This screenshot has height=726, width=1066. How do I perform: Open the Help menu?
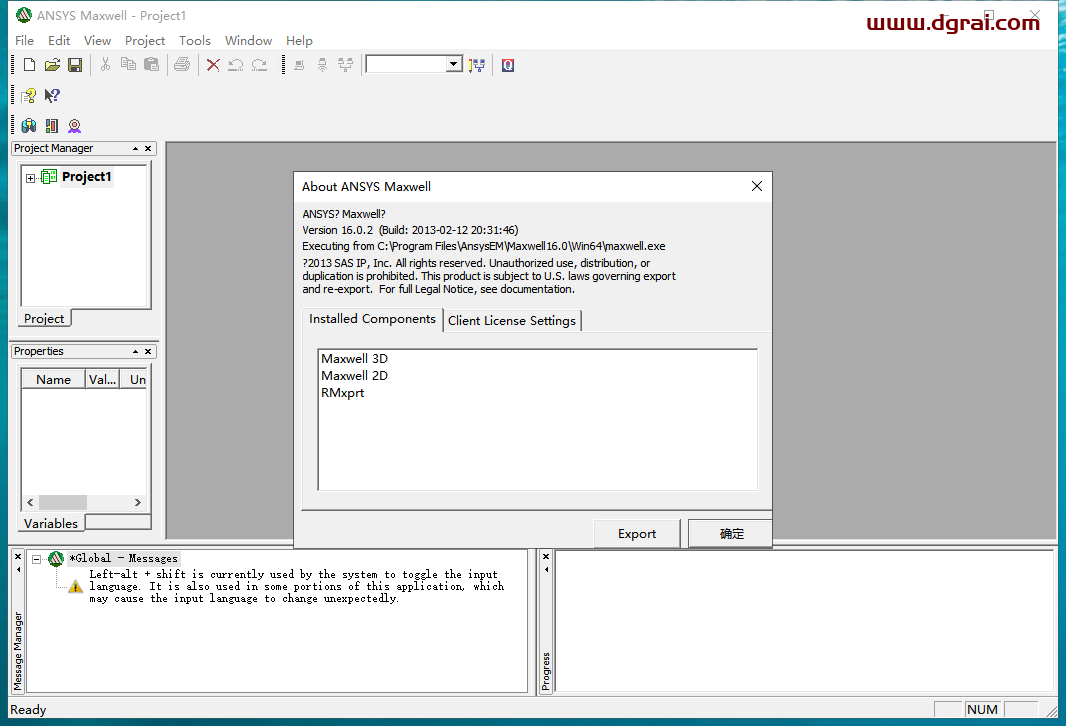click(299, 41)
